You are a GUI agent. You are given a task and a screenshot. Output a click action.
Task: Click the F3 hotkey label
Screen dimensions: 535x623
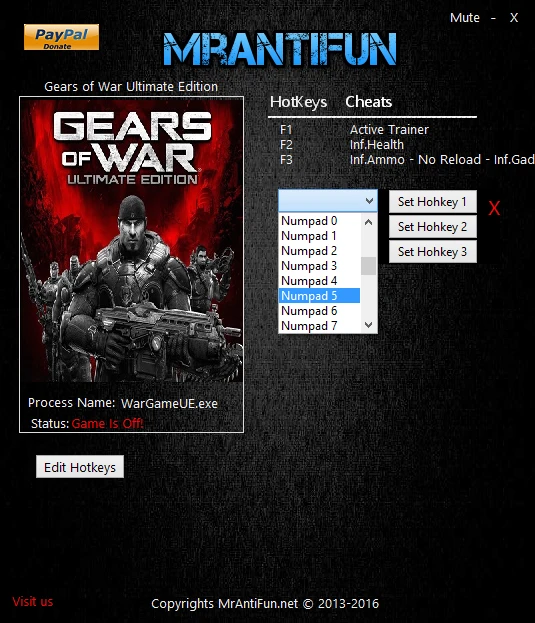tap(286, 160)
